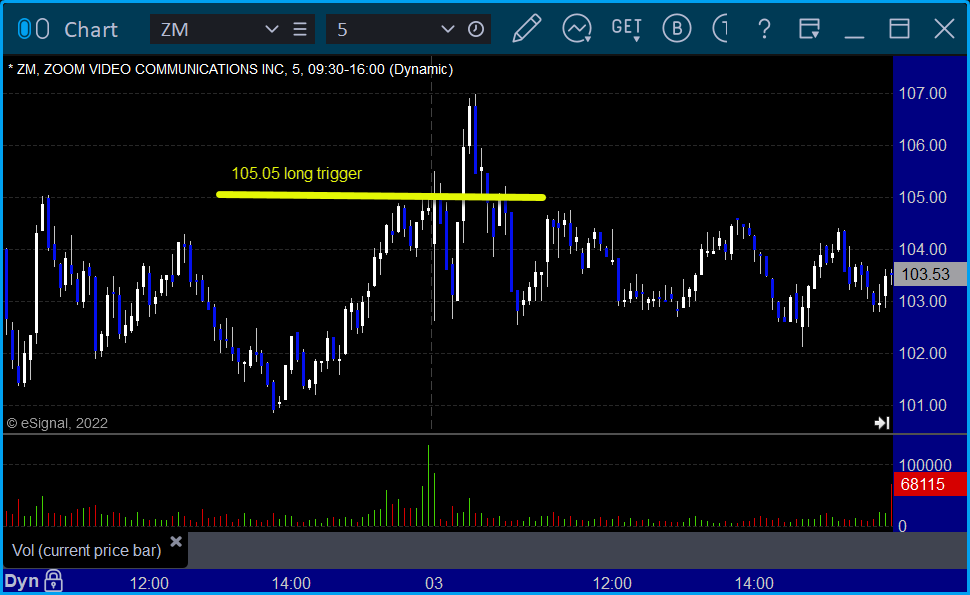
Task: Click the 68115 volume value label
Action: pyautogui.click(x=929, y=484)
